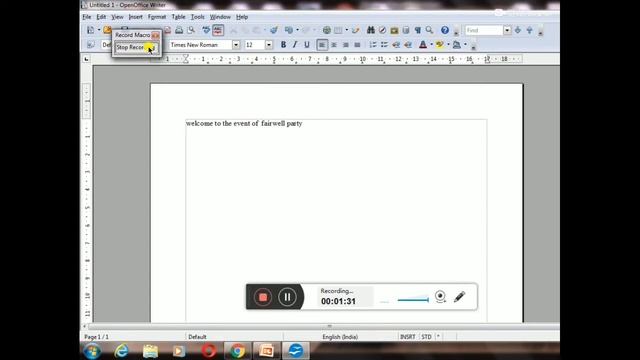Click the Stop Recording button
The width and height of the screenshot is (640, 360).
[137, 48]
